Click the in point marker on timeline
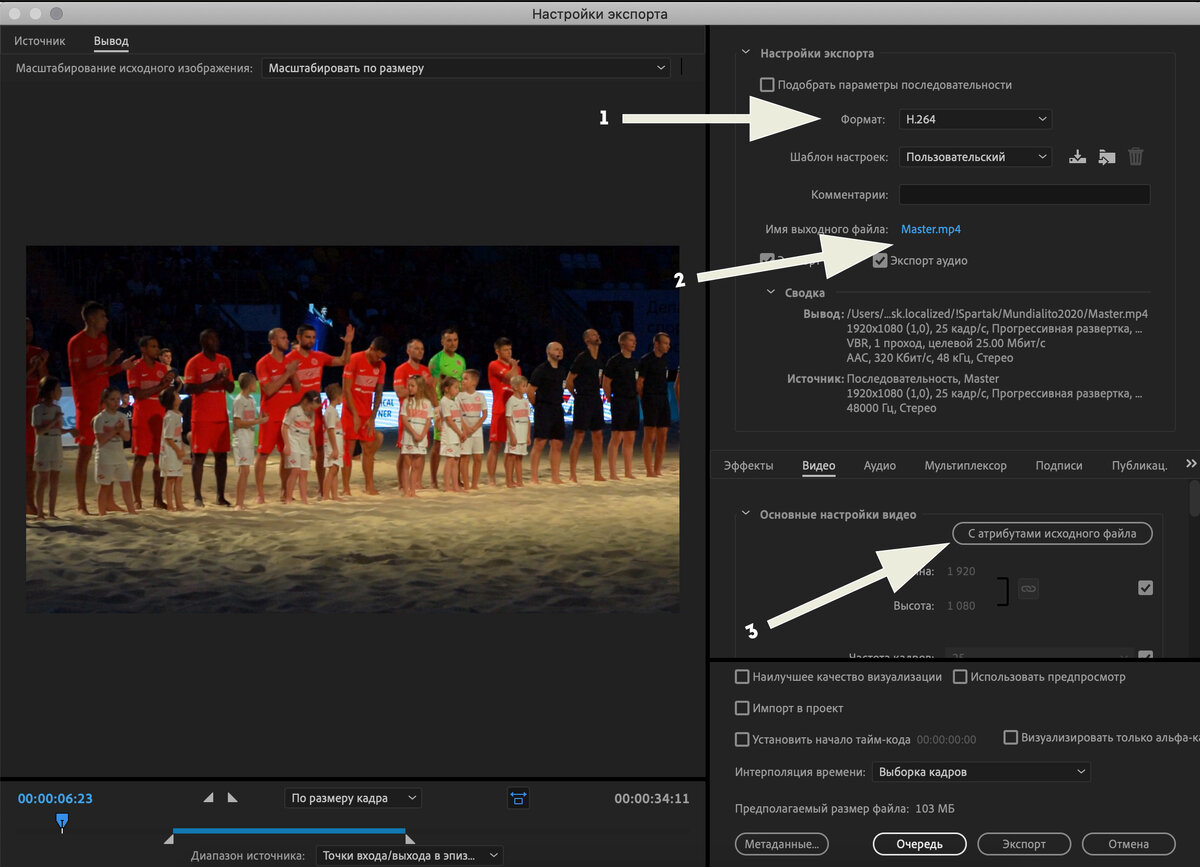1200x867 pixels. coord(169,839)
